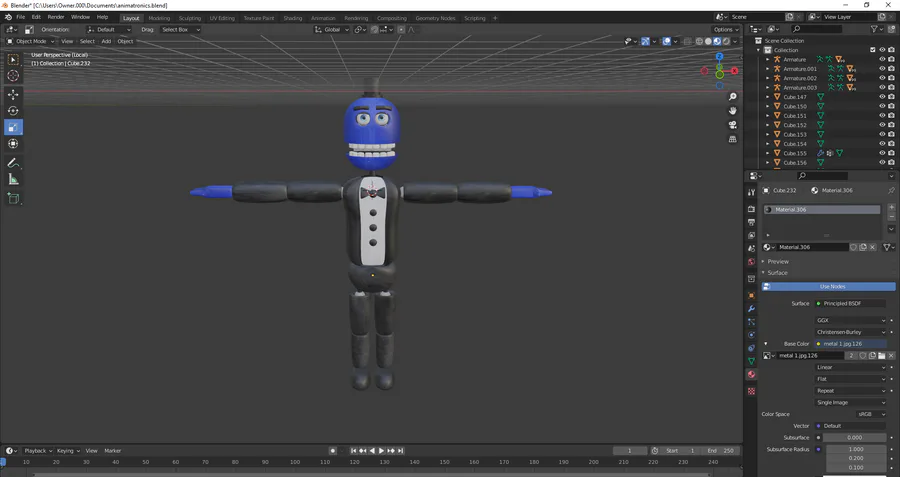Collapse the Collection tree in outliner
The width and height of the screenshot is (900, 477).
(x=759, y=50)
